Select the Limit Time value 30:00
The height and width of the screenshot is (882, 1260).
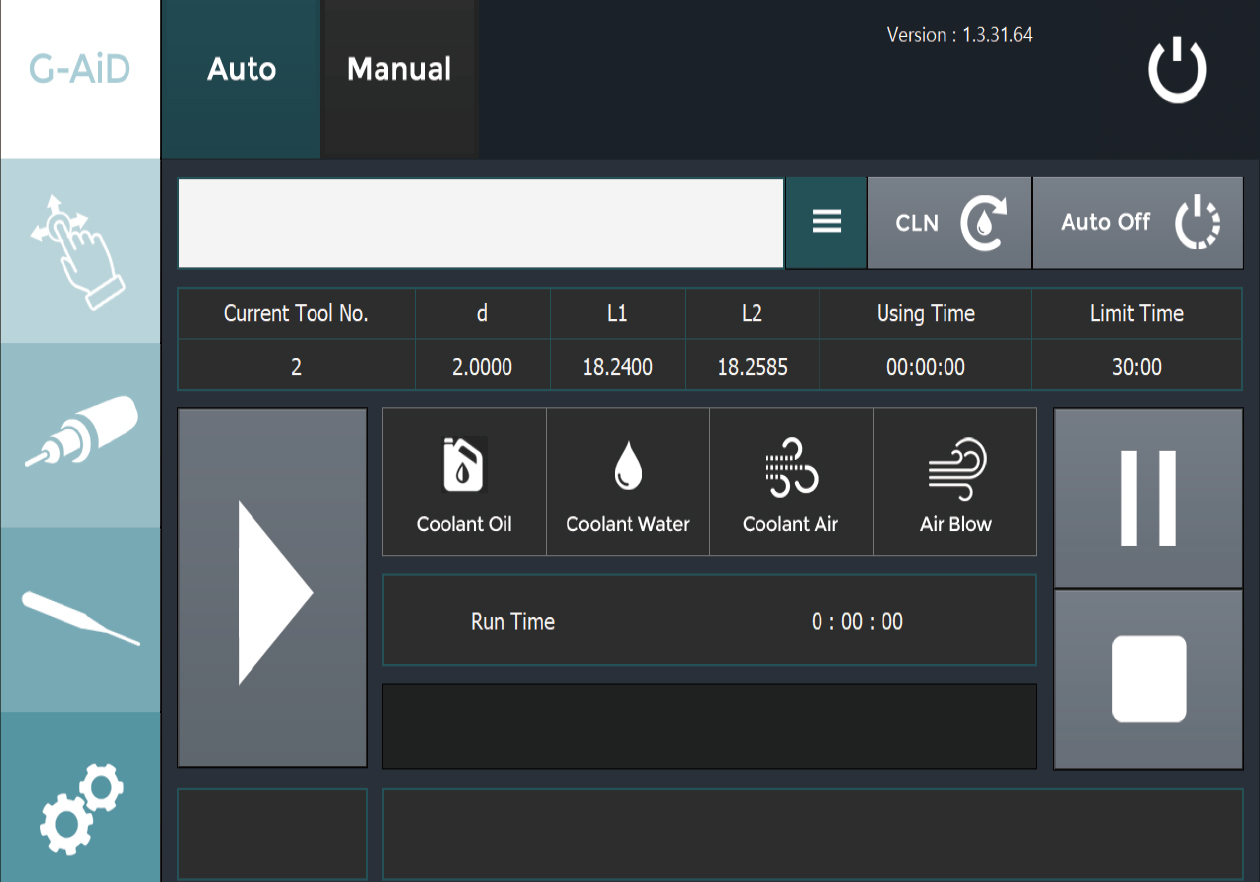[x=1136, y=367]
